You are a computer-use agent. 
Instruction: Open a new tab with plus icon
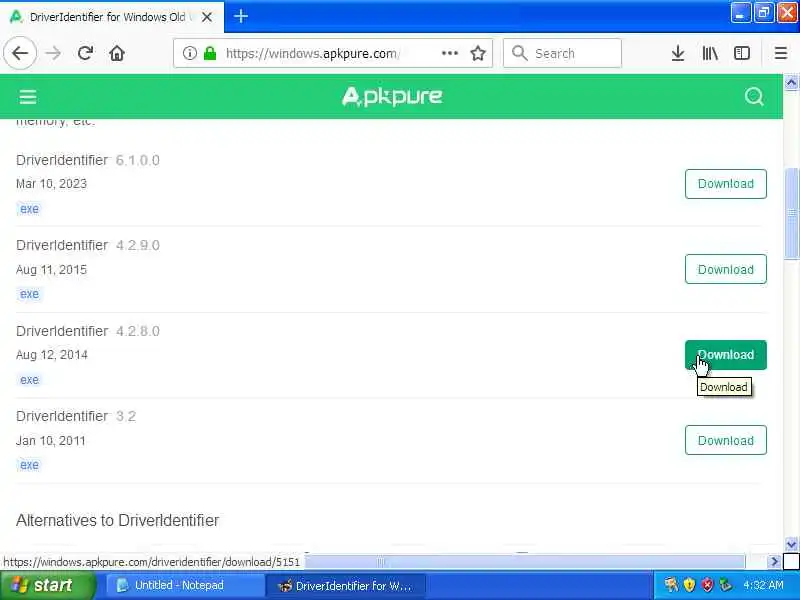pos(240,16)
